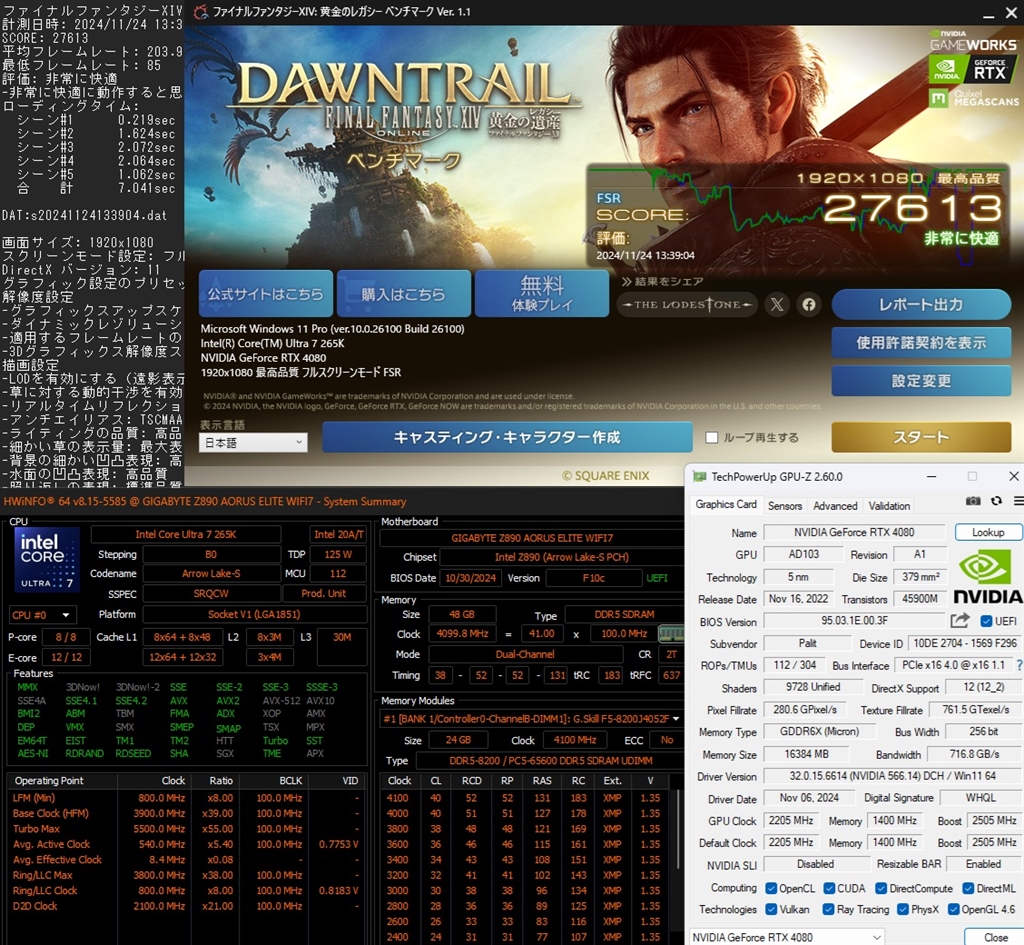1024x945 pixels.
Task: Click the Subvendor field showing Palit
Action: 807,643
